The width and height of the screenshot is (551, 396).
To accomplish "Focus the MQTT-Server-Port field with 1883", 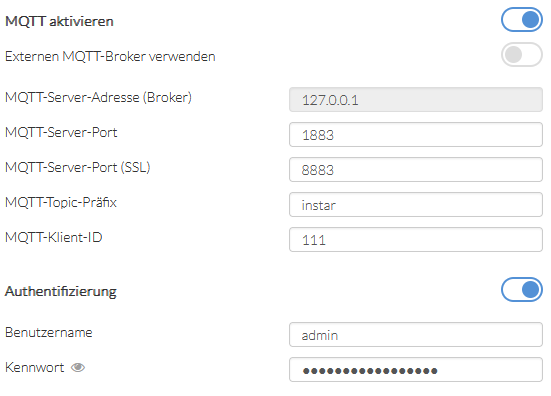I will pos(416,135).
